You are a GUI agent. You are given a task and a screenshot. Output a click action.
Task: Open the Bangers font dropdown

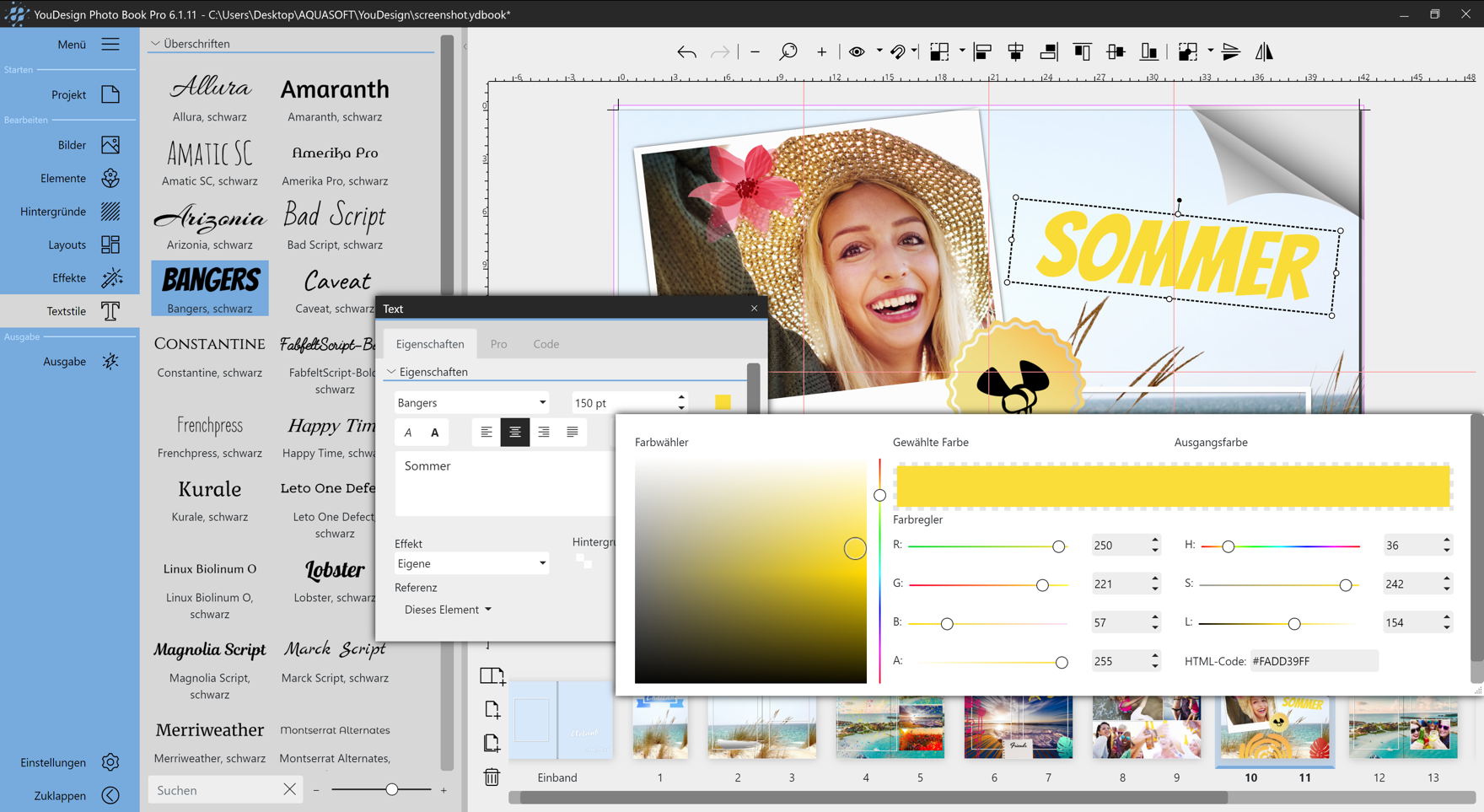pos(471,403)
